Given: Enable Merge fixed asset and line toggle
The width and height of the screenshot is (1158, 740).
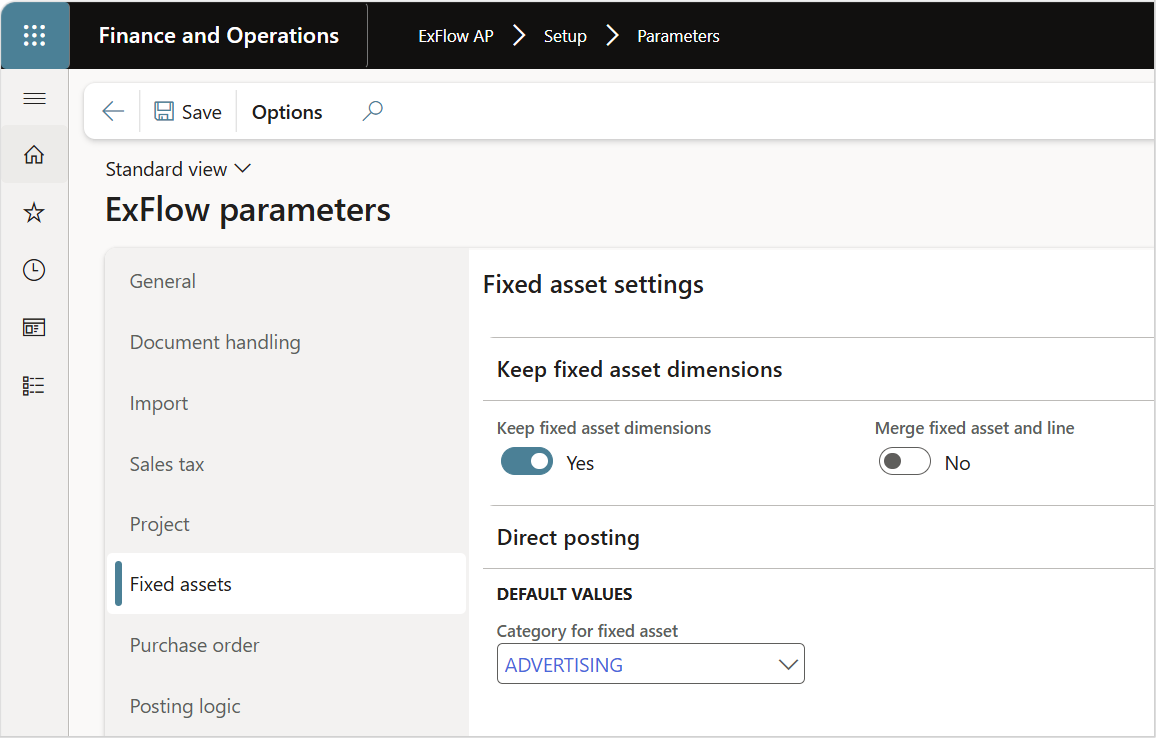Looking at the screenshot, I should coord(905,462).
